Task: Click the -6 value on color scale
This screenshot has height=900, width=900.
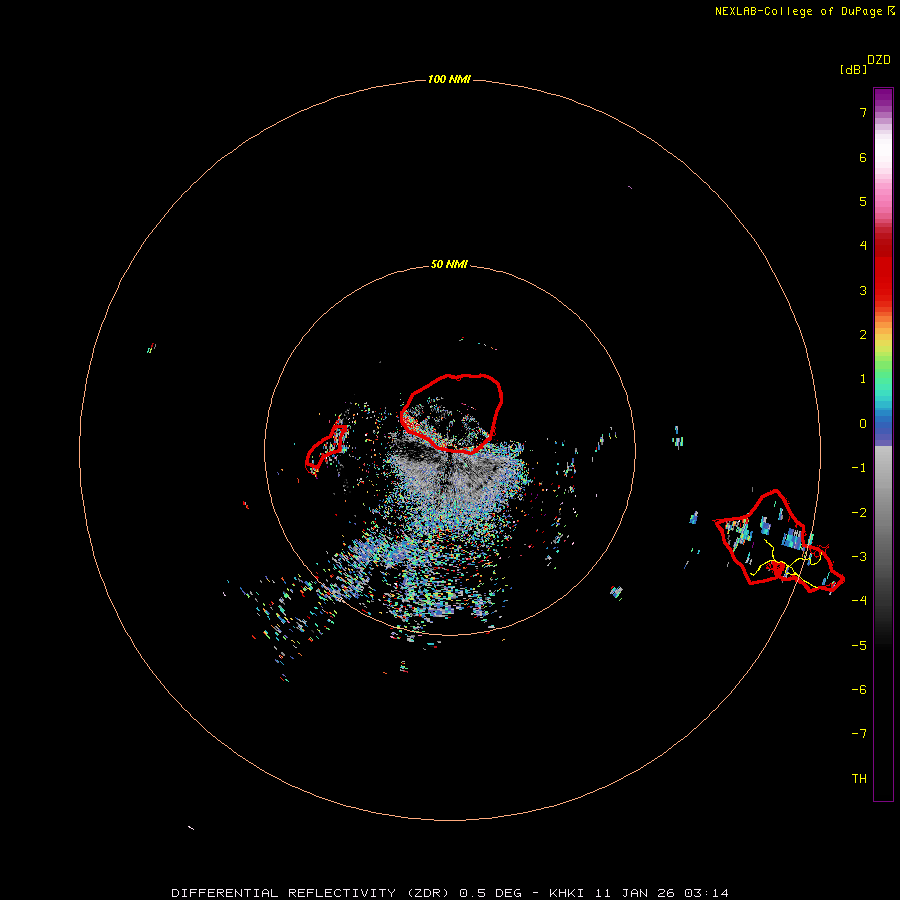Action: (x=859, y=690)
